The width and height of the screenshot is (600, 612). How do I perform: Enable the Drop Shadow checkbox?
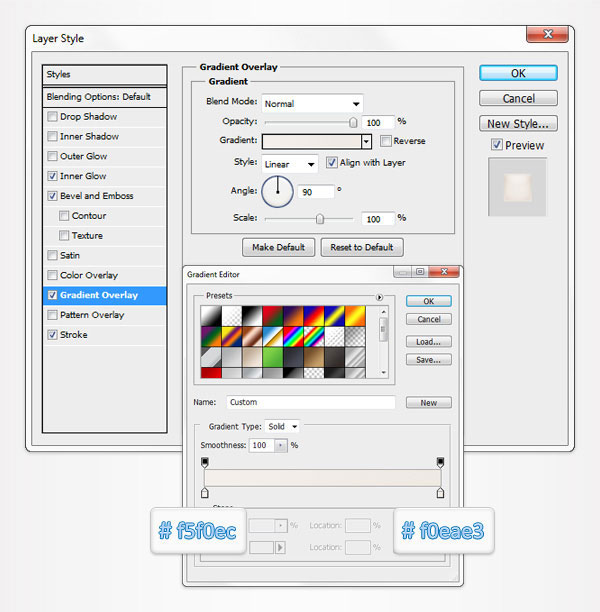pyautogui.click(x=53, y=117)
